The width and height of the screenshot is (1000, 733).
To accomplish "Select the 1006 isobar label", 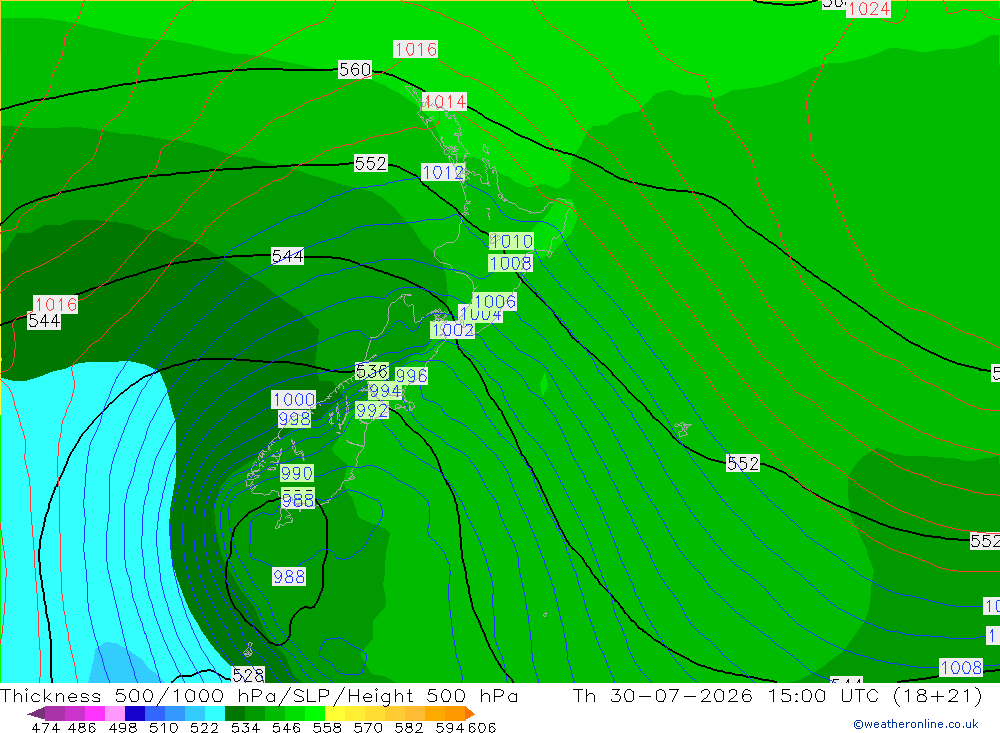I will [x=495, y=302].
